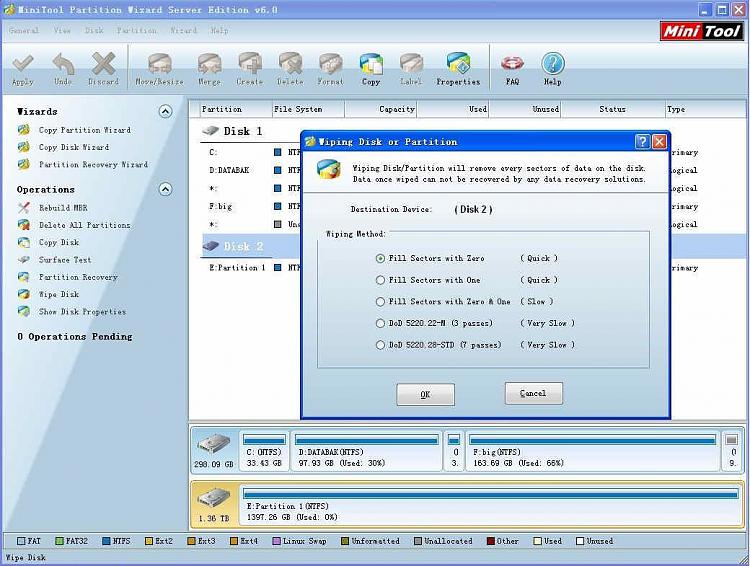750x566 pixels.
Task: Click C: (NTFS) block in disk map
Action: click(x=264, y=451)
